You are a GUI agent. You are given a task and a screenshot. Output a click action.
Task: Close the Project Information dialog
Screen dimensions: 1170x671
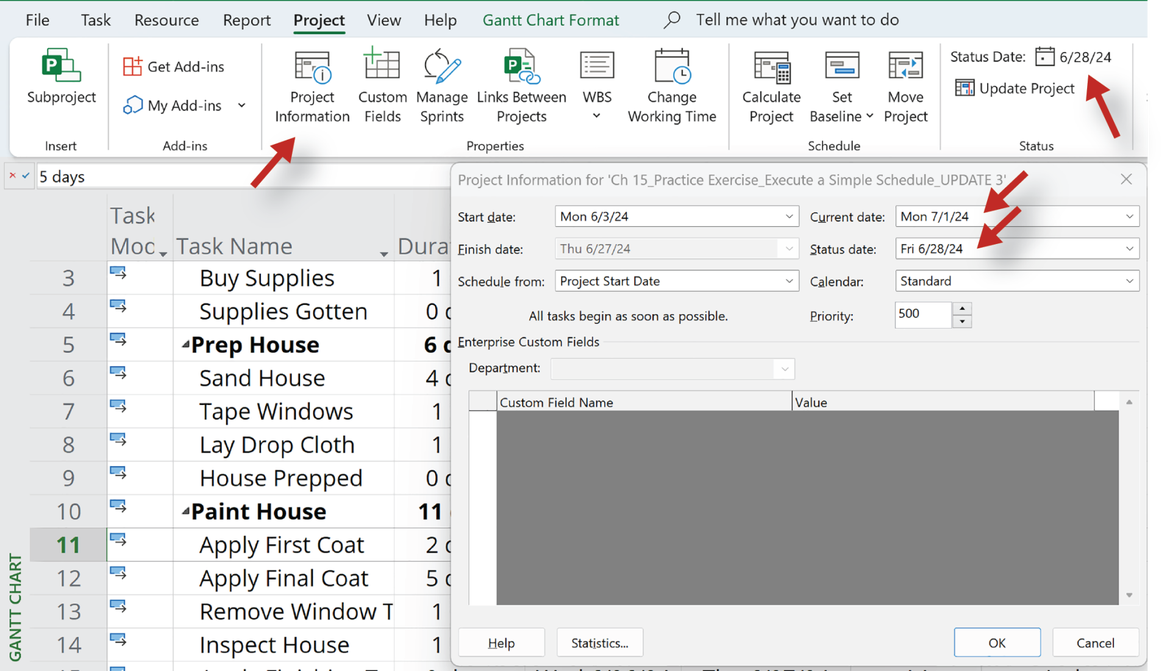tap(1126, 179)
